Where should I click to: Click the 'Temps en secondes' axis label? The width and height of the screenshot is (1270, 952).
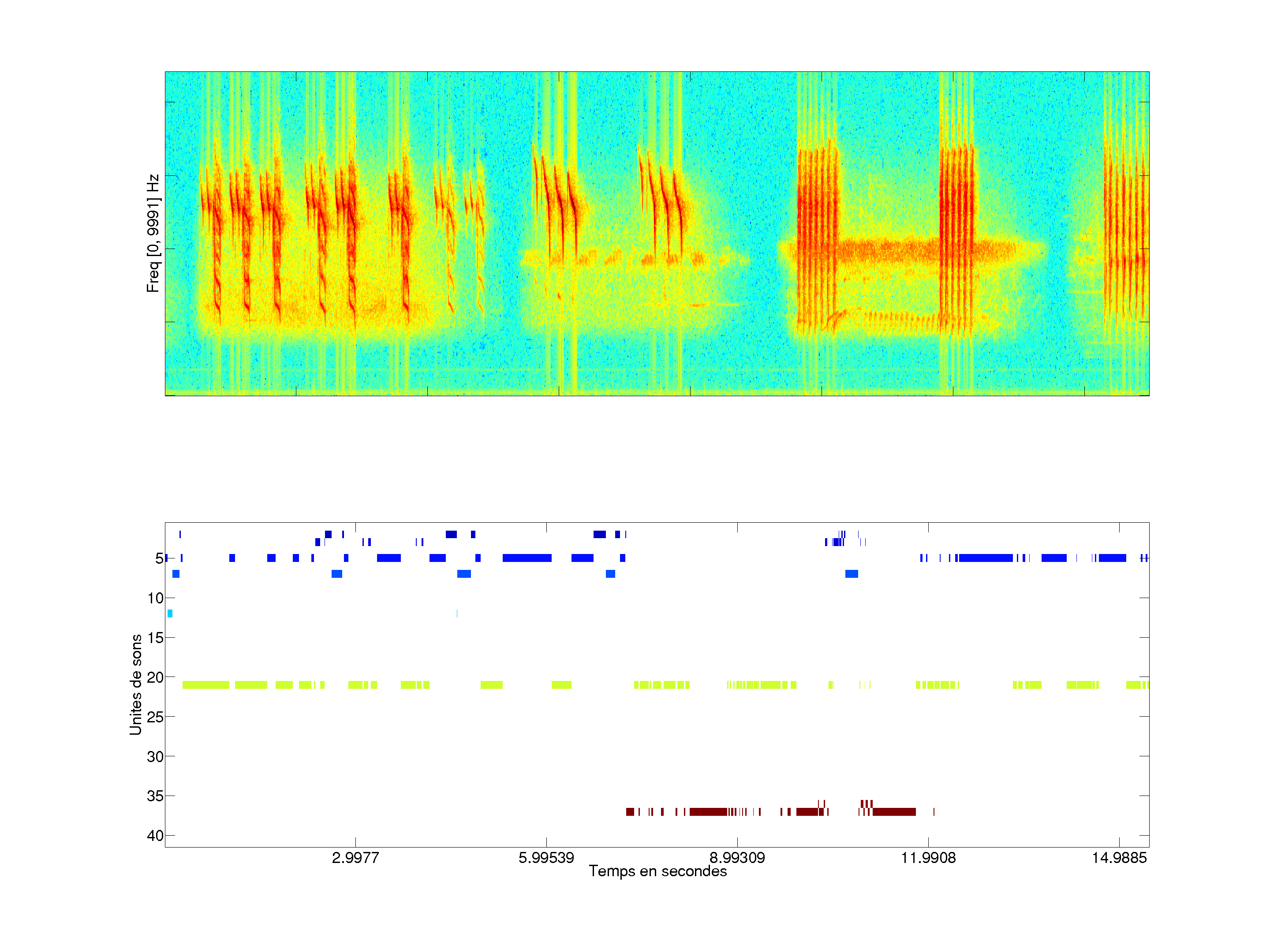point(657,871)
